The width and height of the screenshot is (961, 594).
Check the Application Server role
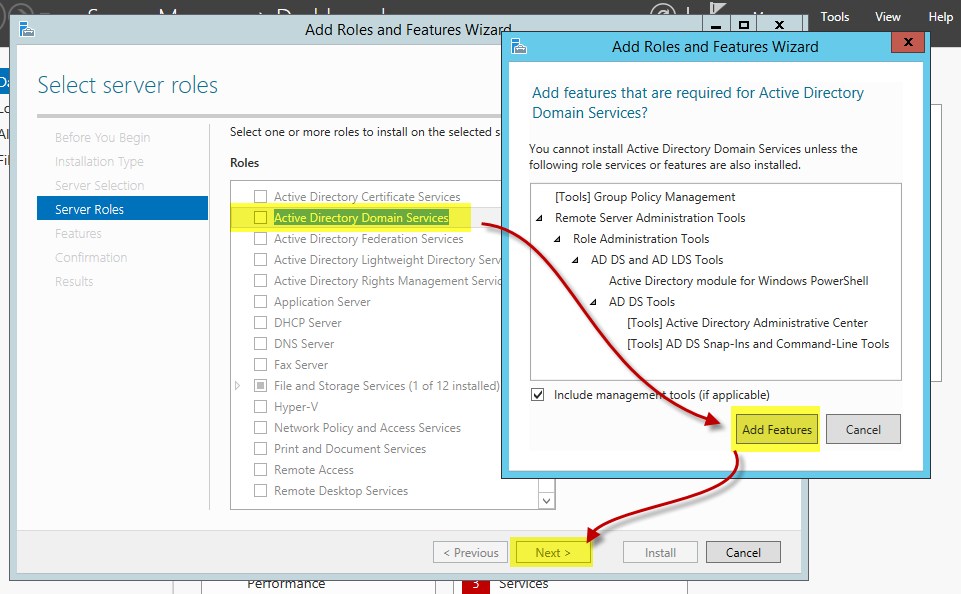[260, 302]
